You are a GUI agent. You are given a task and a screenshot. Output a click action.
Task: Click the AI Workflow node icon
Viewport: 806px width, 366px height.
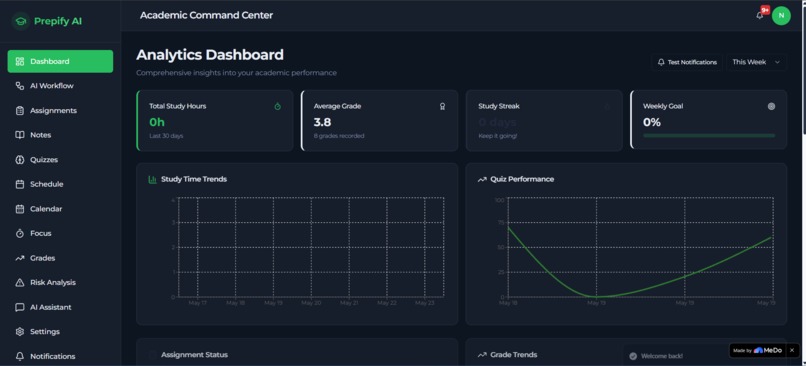[x=20, y=86]
